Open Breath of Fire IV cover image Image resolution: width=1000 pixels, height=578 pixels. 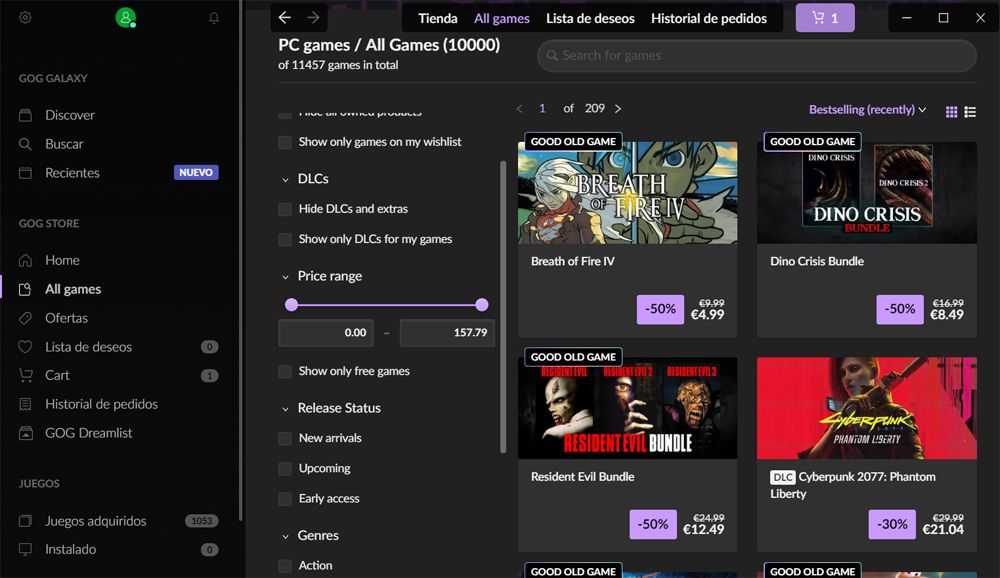click(x=628, y=193)
